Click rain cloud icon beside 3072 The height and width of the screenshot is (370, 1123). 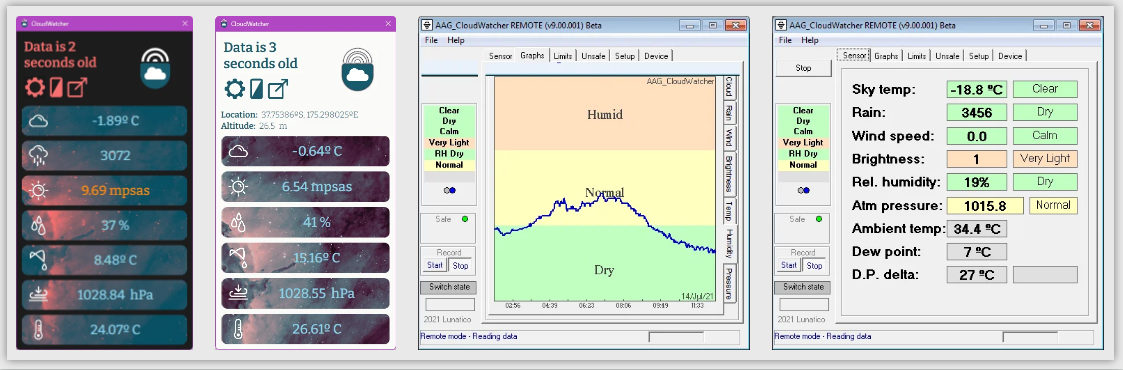pyautogui.click(x=38, y=155)
